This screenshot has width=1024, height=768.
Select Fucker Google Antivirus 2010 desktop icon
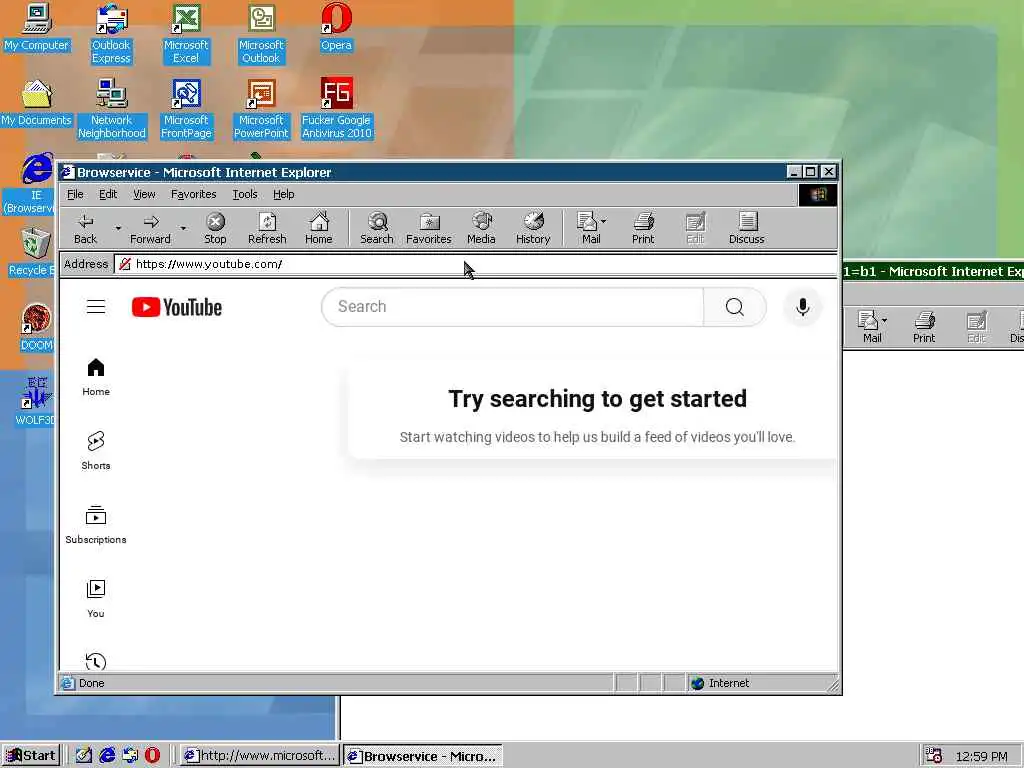pos(336,109)
